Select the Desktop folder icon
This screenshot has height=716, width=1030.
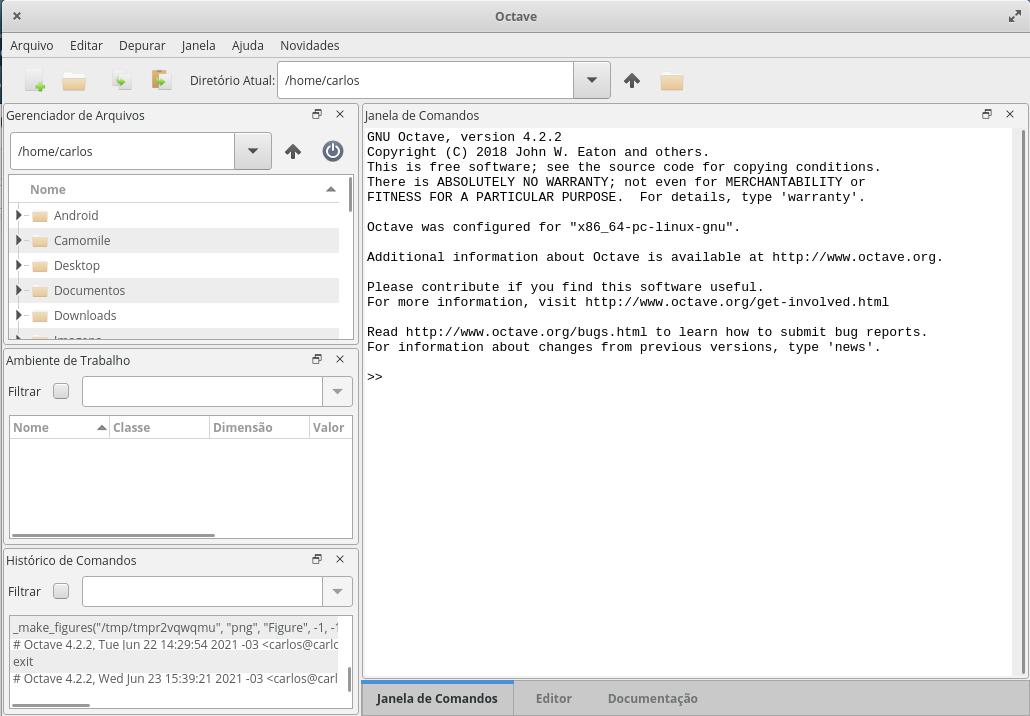pos(40,266)
